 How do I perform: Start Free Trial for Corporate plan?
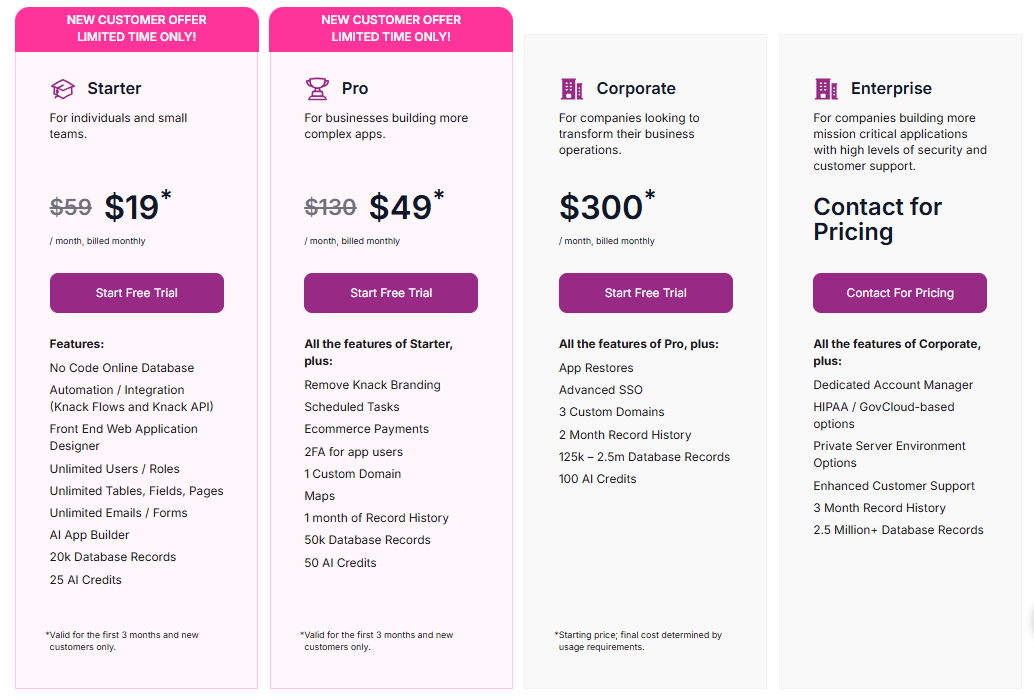(646, 293)
